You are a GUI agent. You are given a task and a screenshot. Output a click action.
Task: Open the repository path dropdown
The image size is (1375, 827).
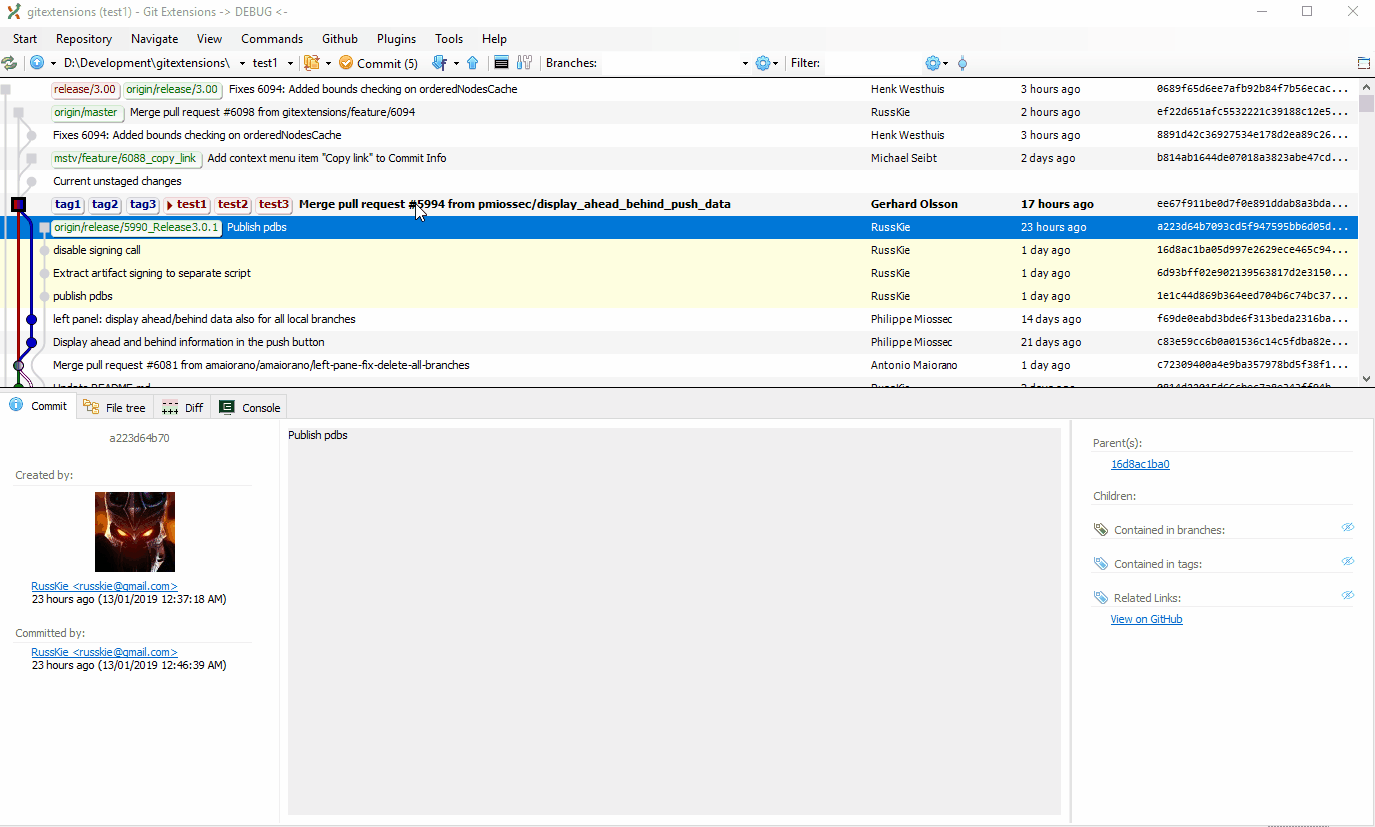(241, 62)
